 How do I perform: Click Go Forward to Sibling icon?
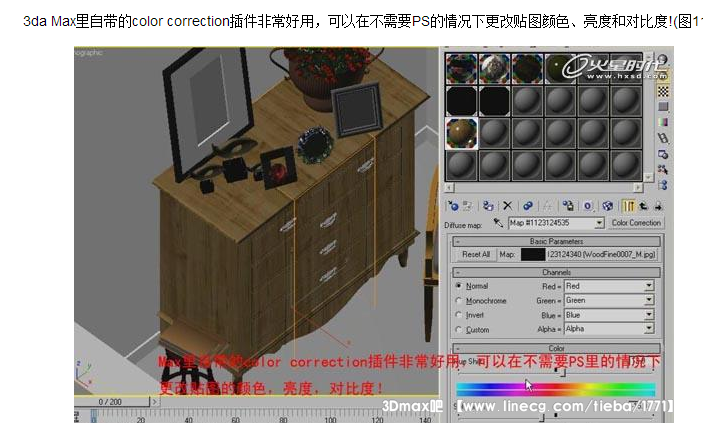(x=658, y=206)
